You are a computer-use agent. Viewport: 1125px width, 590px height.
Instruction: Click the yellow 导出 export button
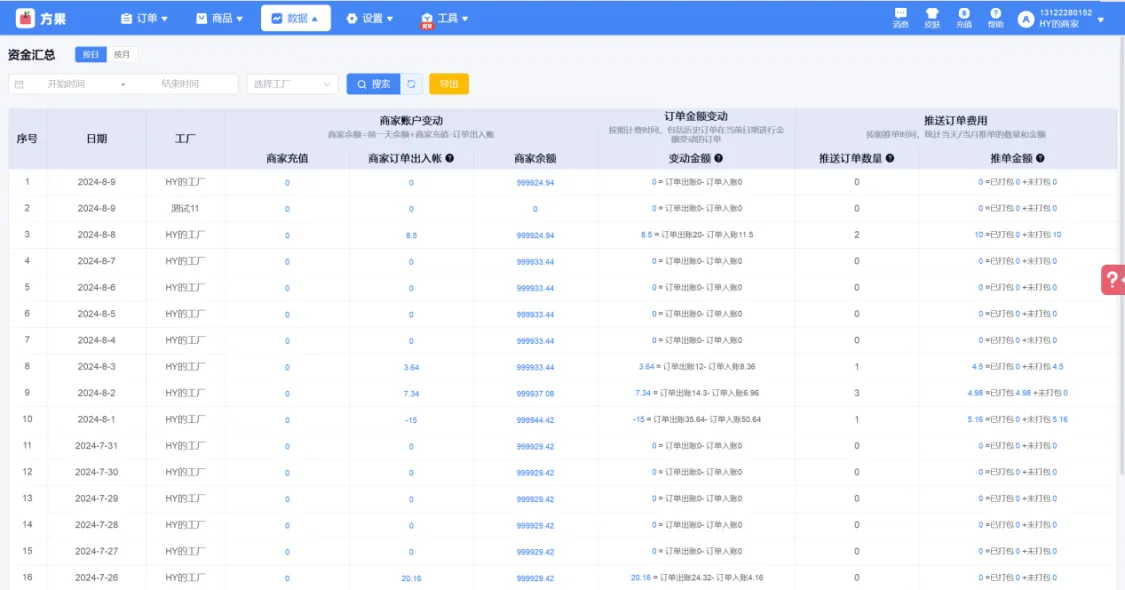(449, 85)
